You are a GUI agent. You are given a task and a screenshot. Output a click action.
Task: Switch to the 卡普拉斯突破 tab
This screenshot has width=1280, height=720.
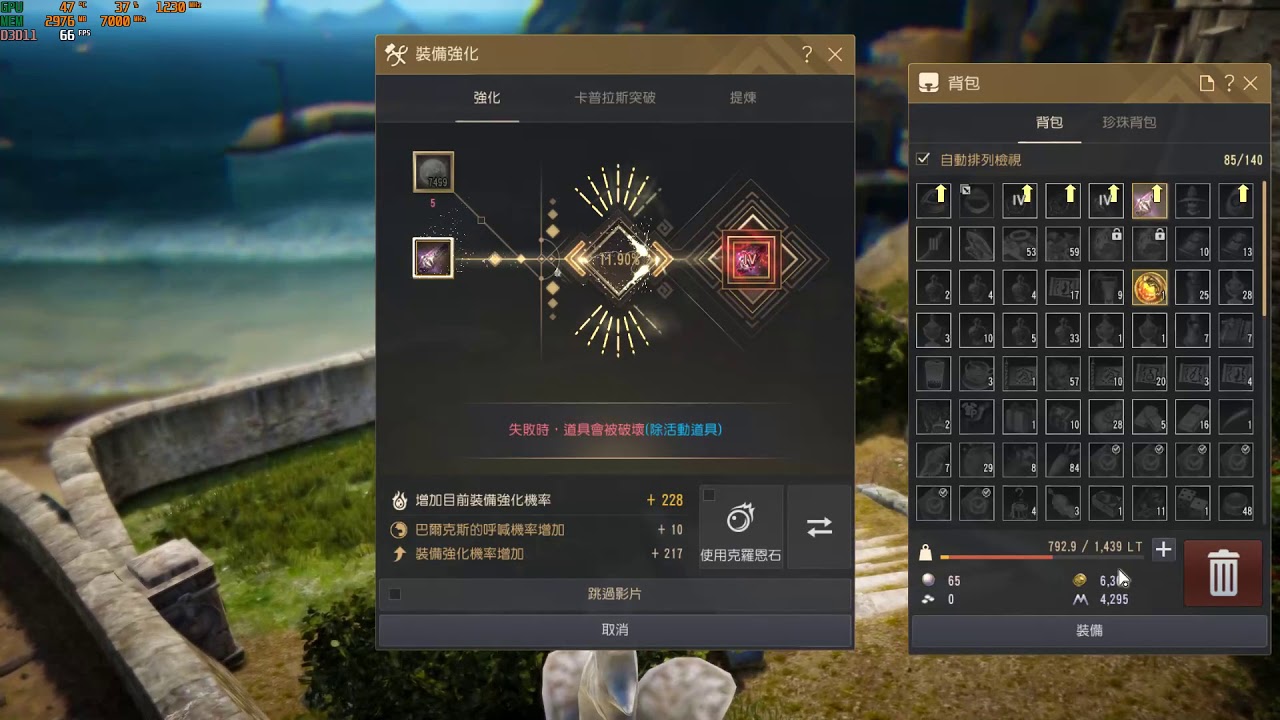(x=615, y=98)
